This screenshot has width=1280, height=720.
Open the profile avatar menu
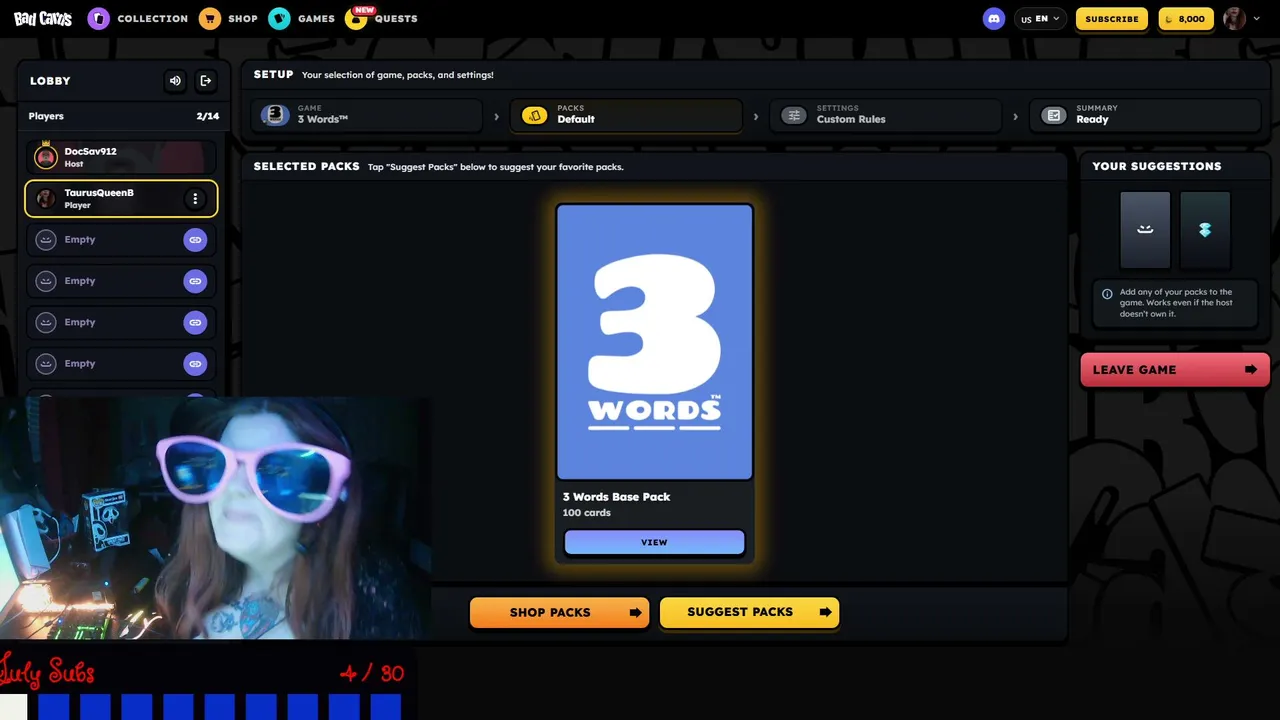pos(1241,18)
